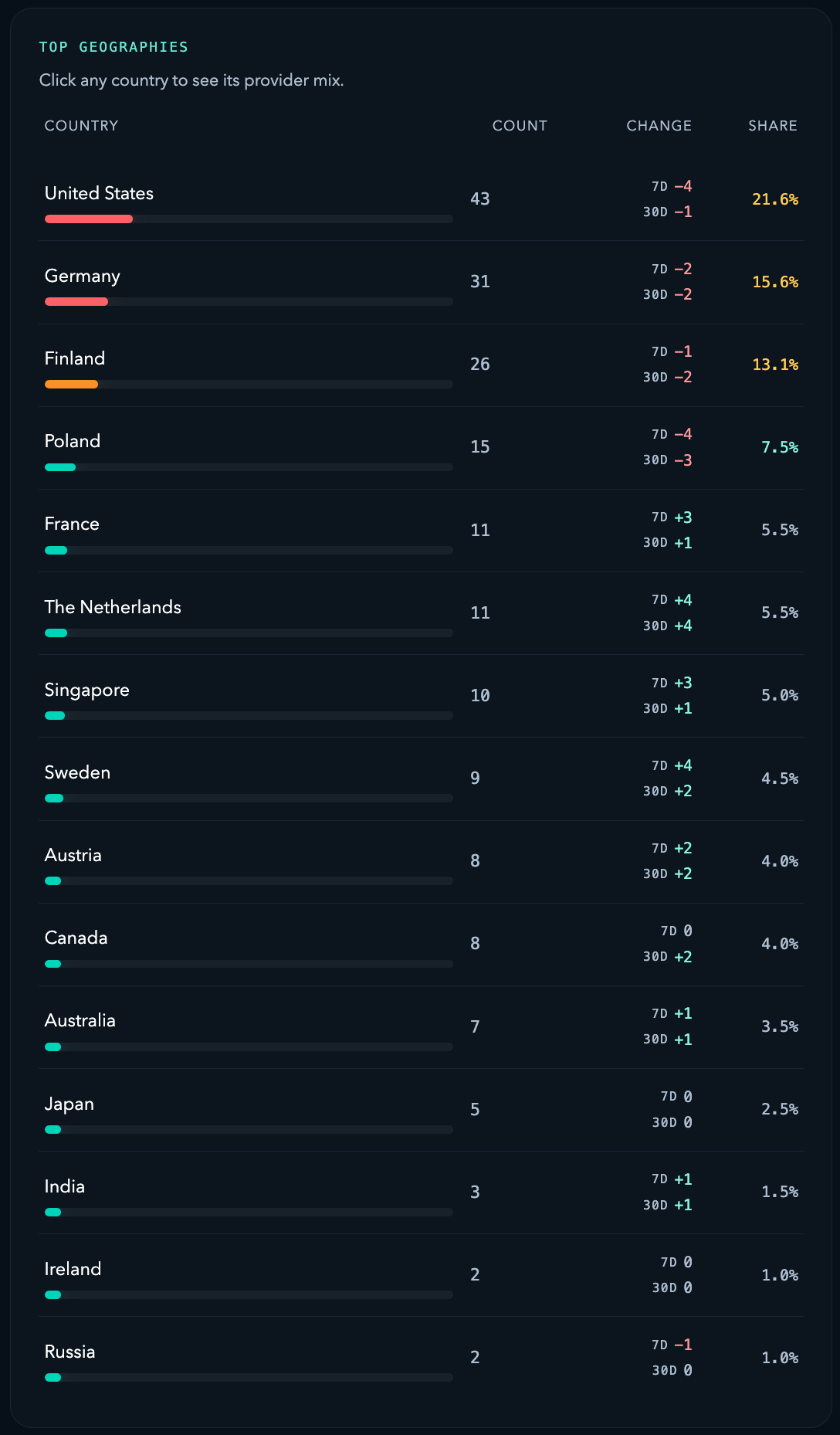The height and width of the screenshot is (1435, 840).
Task: Click the Japan country row
Action: click(x=69, y=1103)
